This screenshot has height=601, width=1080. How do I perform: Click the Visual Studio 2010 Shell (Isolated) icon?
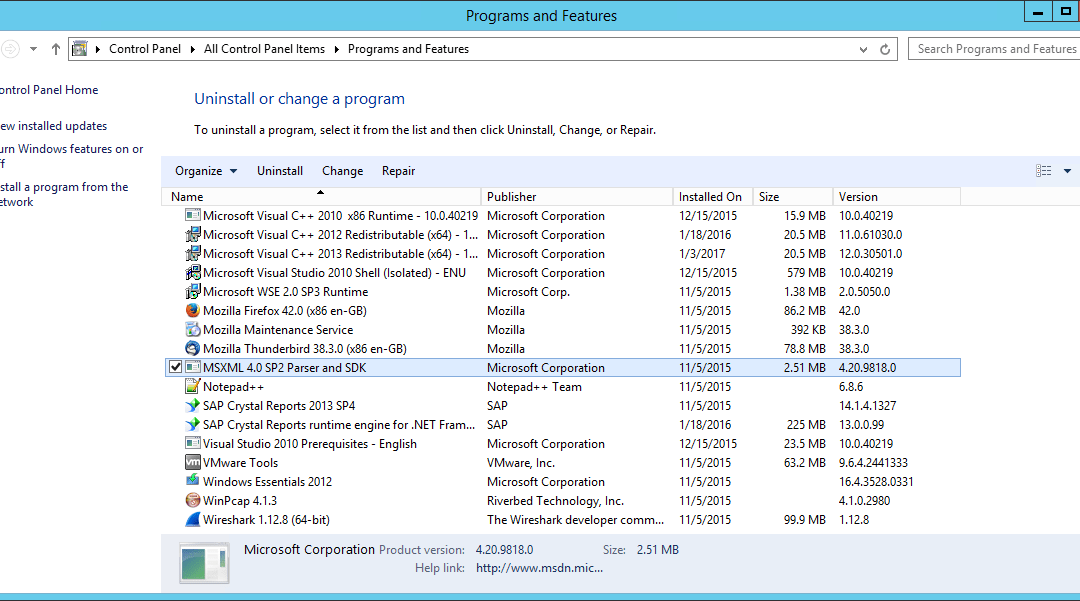click(193, 273)
